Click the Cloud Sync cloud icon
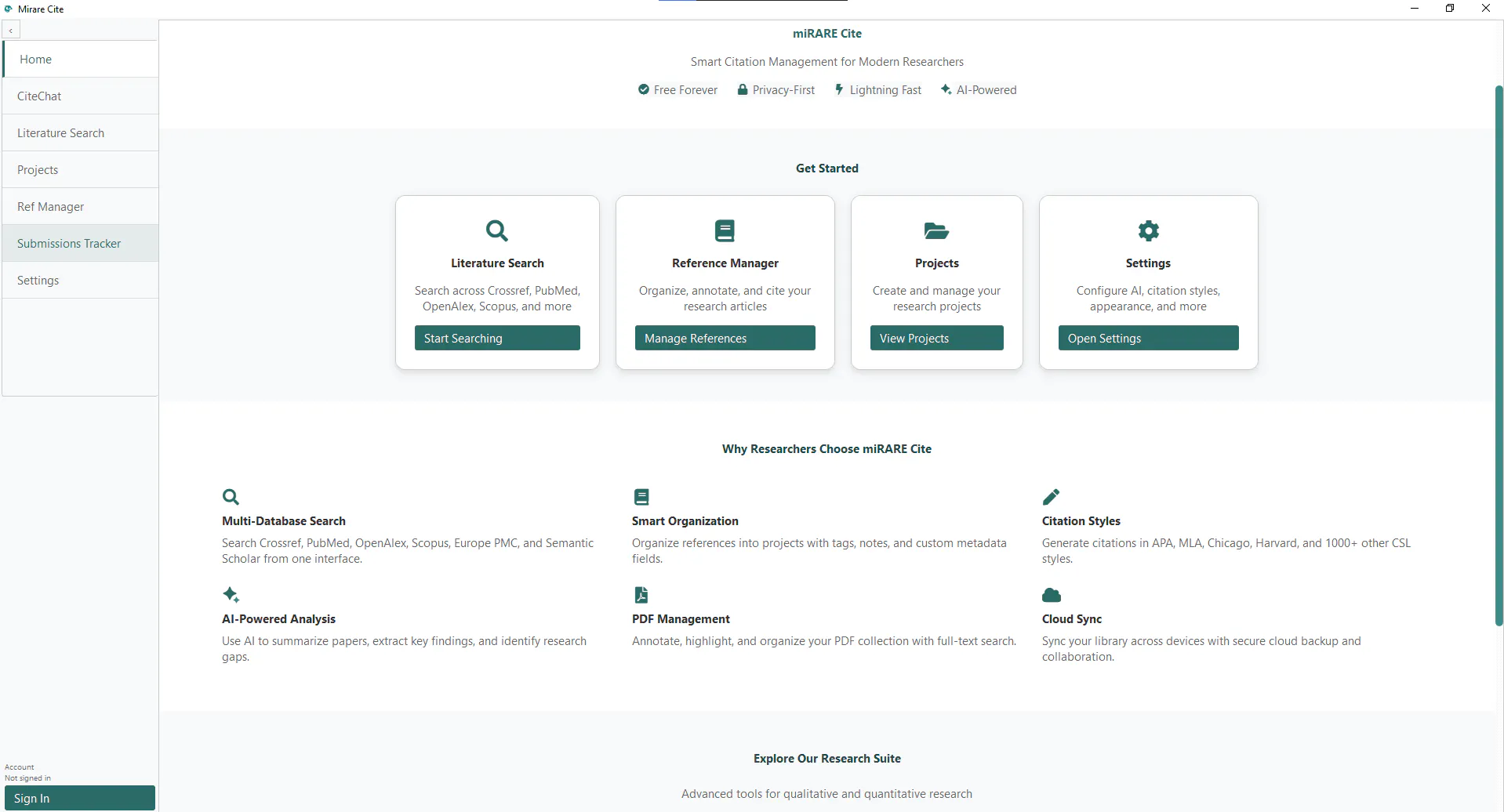1504x812 pixels. [1052, 595]
